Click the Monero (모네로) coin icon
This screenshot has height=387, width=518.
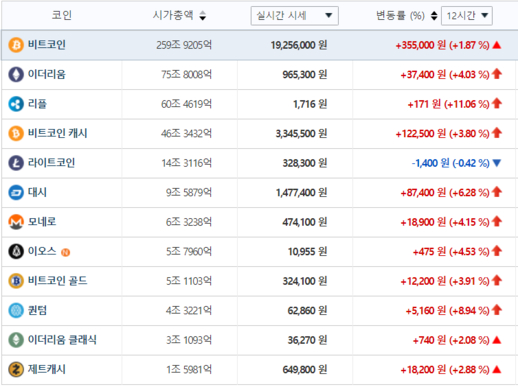16,222
